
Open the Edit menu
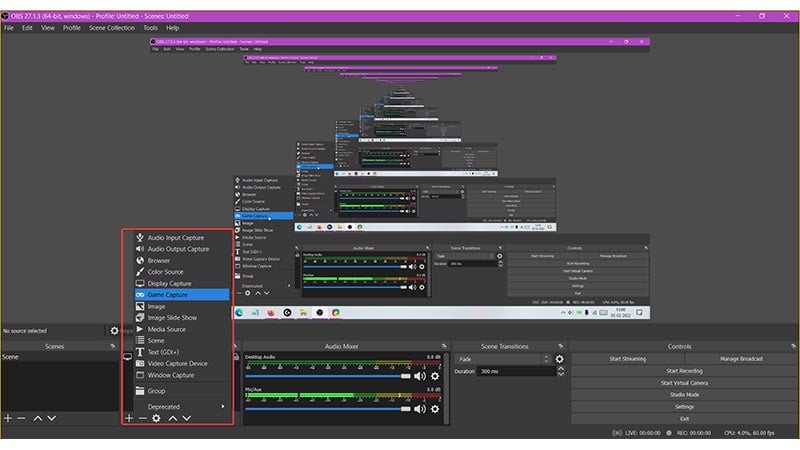click(27, 28)
